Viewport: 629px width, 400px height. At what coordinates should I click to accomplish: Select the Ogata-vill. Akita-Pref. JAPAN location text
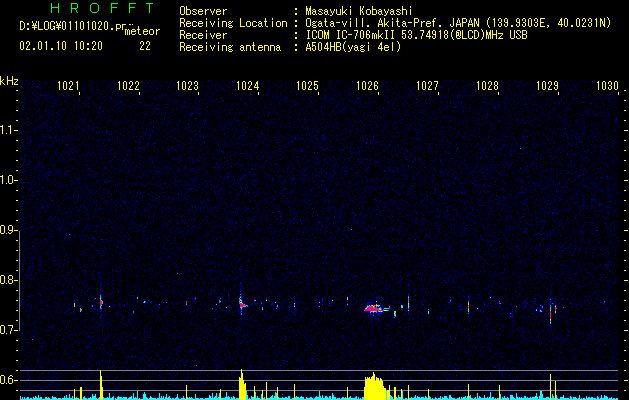(391, 24)
